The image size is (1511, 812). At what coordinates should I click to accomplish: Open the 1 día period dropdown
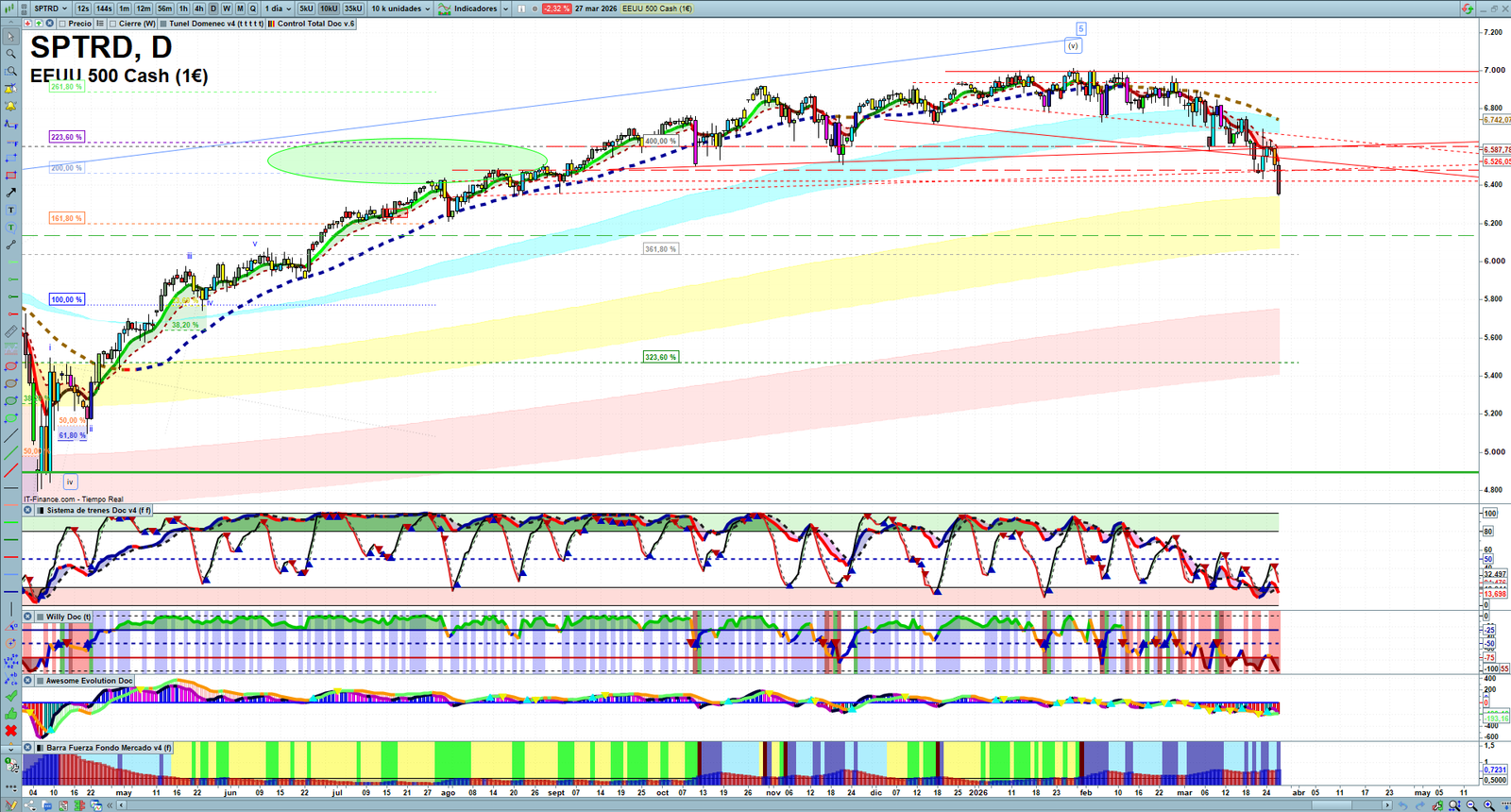(x=277, y=8)
